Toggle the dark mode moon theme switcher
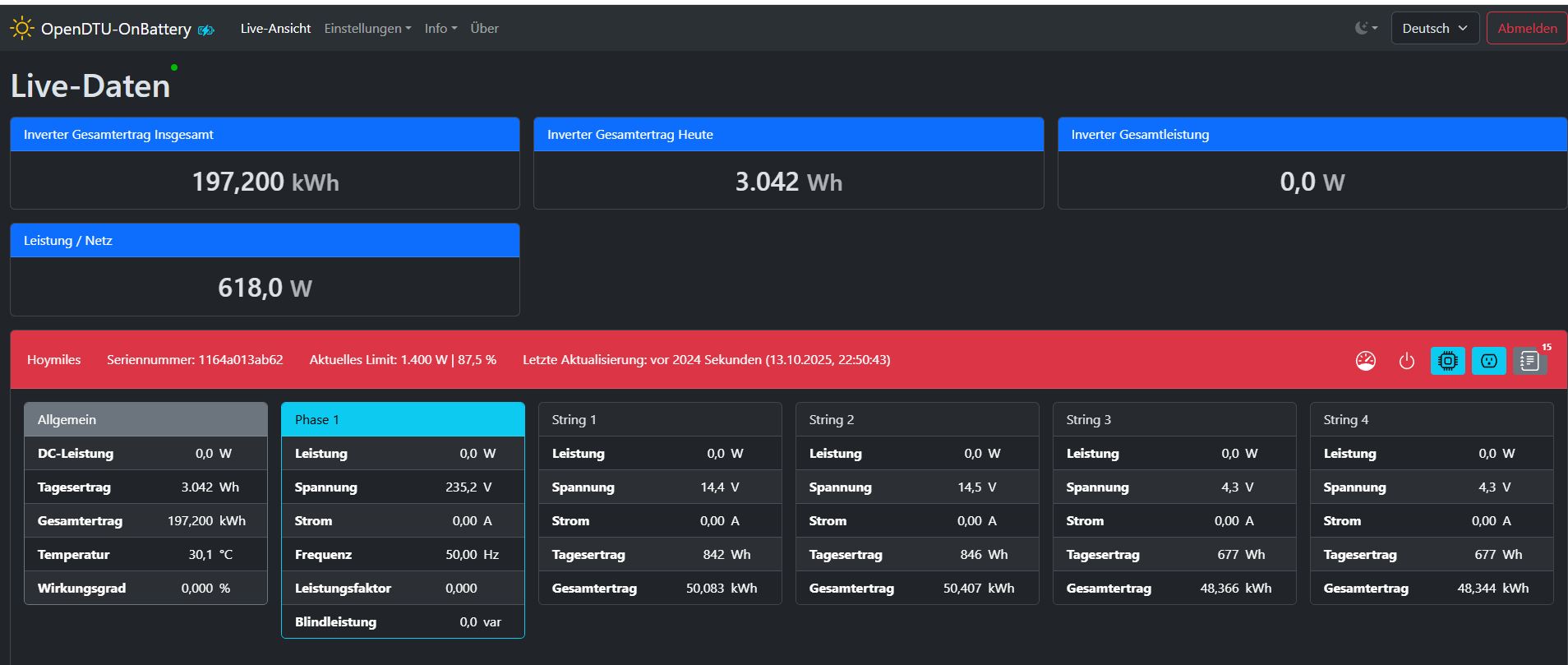 (x=1366, y=28)
